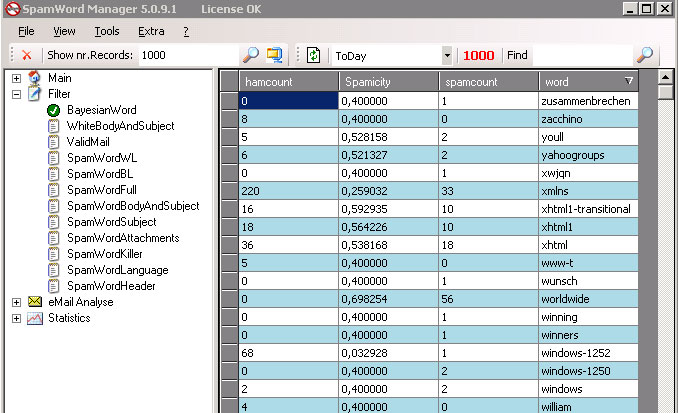Click the BayesianWord green check icon
678x413 pixels.
point(53,110)
